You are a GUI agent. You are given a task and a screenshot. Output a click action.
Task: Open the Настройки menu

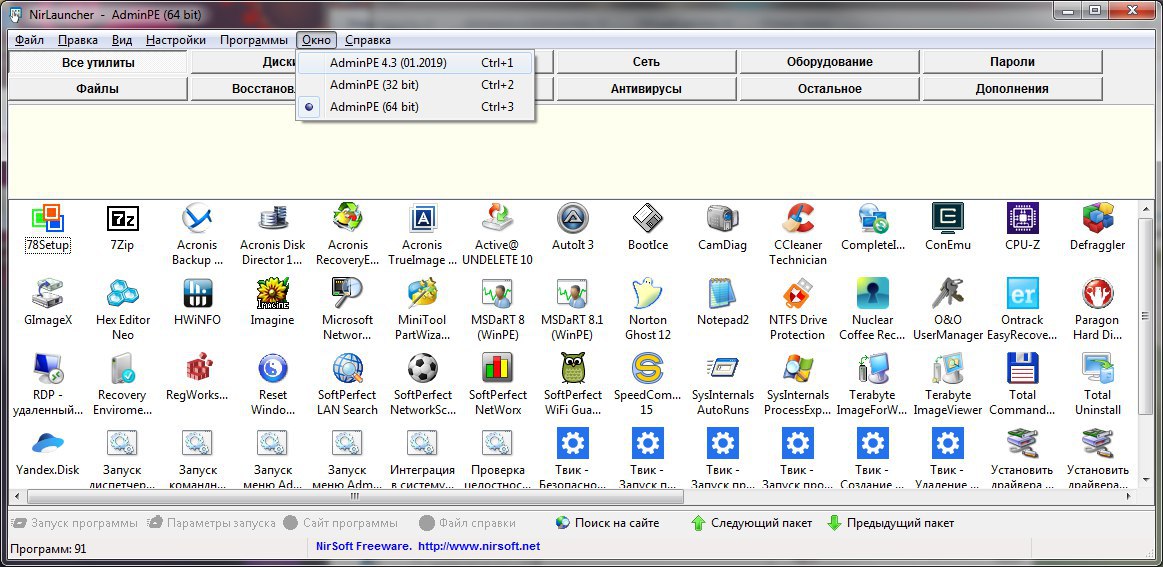coord(176,40)
